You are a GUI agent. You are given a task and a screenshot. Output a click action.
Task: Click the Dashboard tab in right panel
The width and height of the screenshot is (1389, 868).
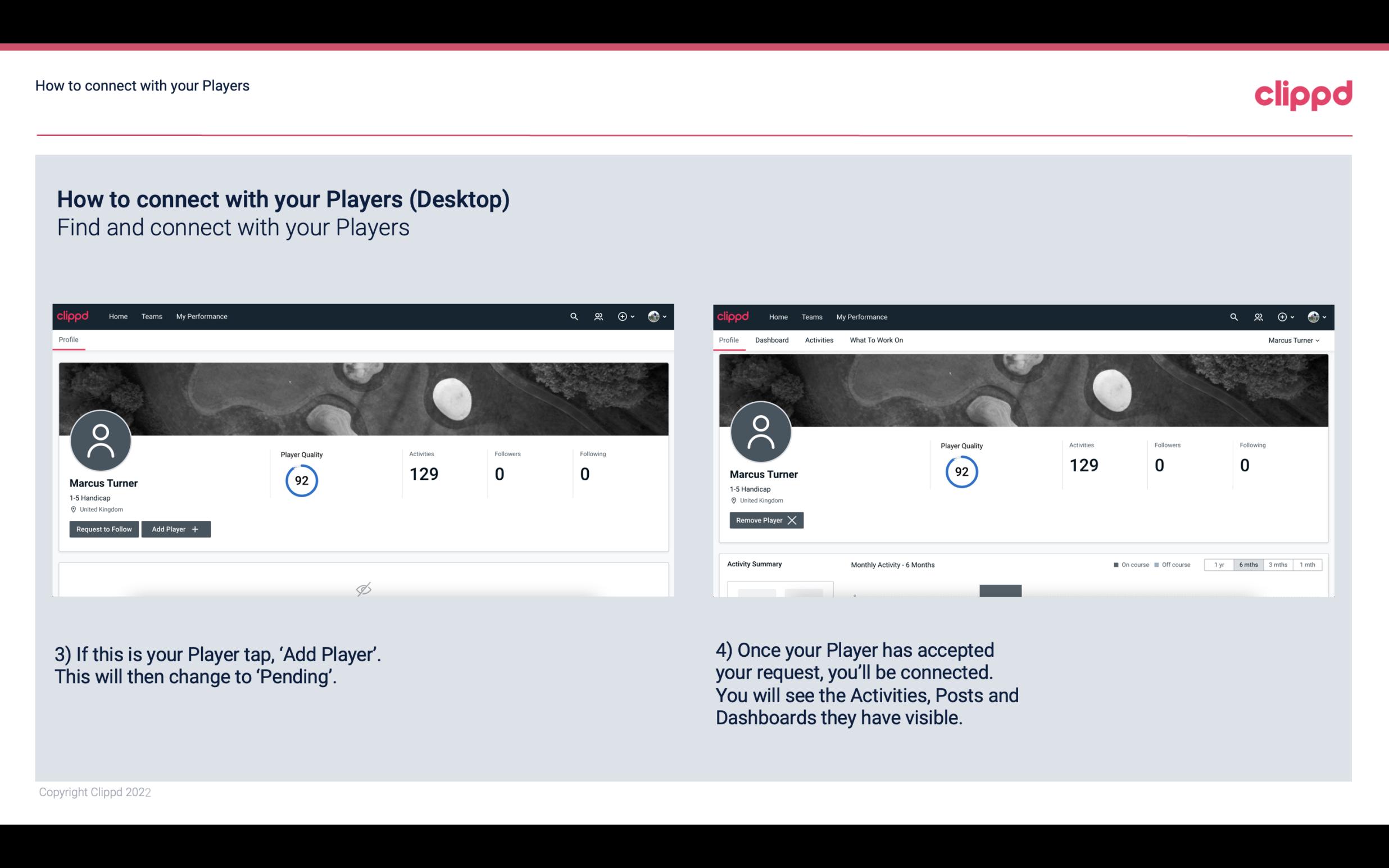click(x=772, y=340)
